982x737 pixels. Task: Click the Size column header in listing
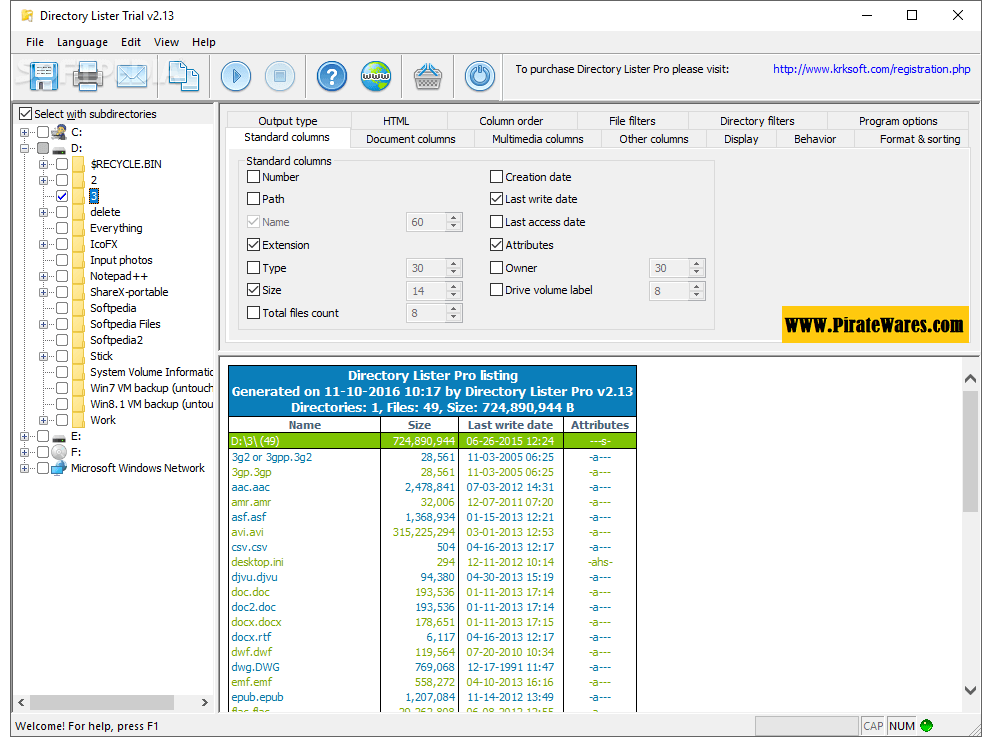coord(419,425)
